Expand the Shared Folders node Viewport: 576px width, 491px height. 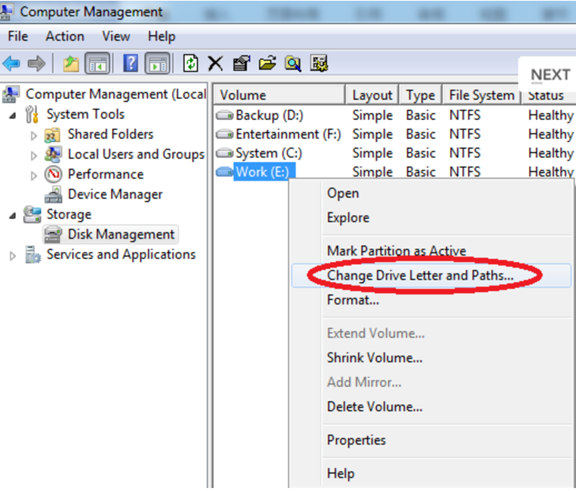pos(33,136)
